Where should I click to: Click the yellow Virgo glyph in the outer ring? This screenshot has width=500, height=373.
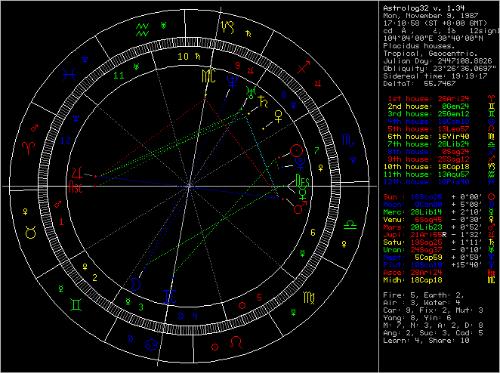coord(309,298)
